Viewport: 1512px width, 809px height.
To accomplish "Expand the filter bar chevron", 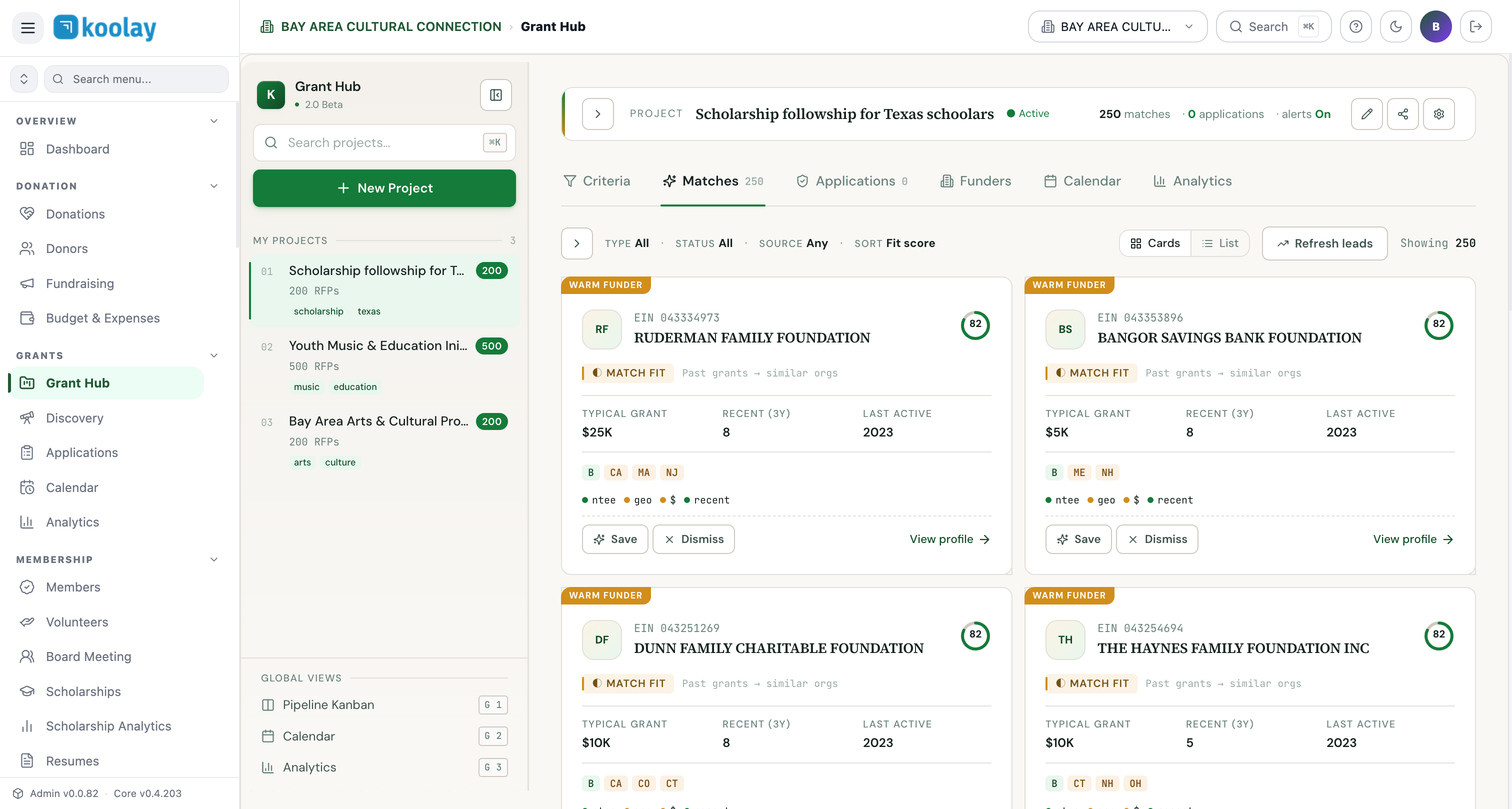I will click(576, 243).
